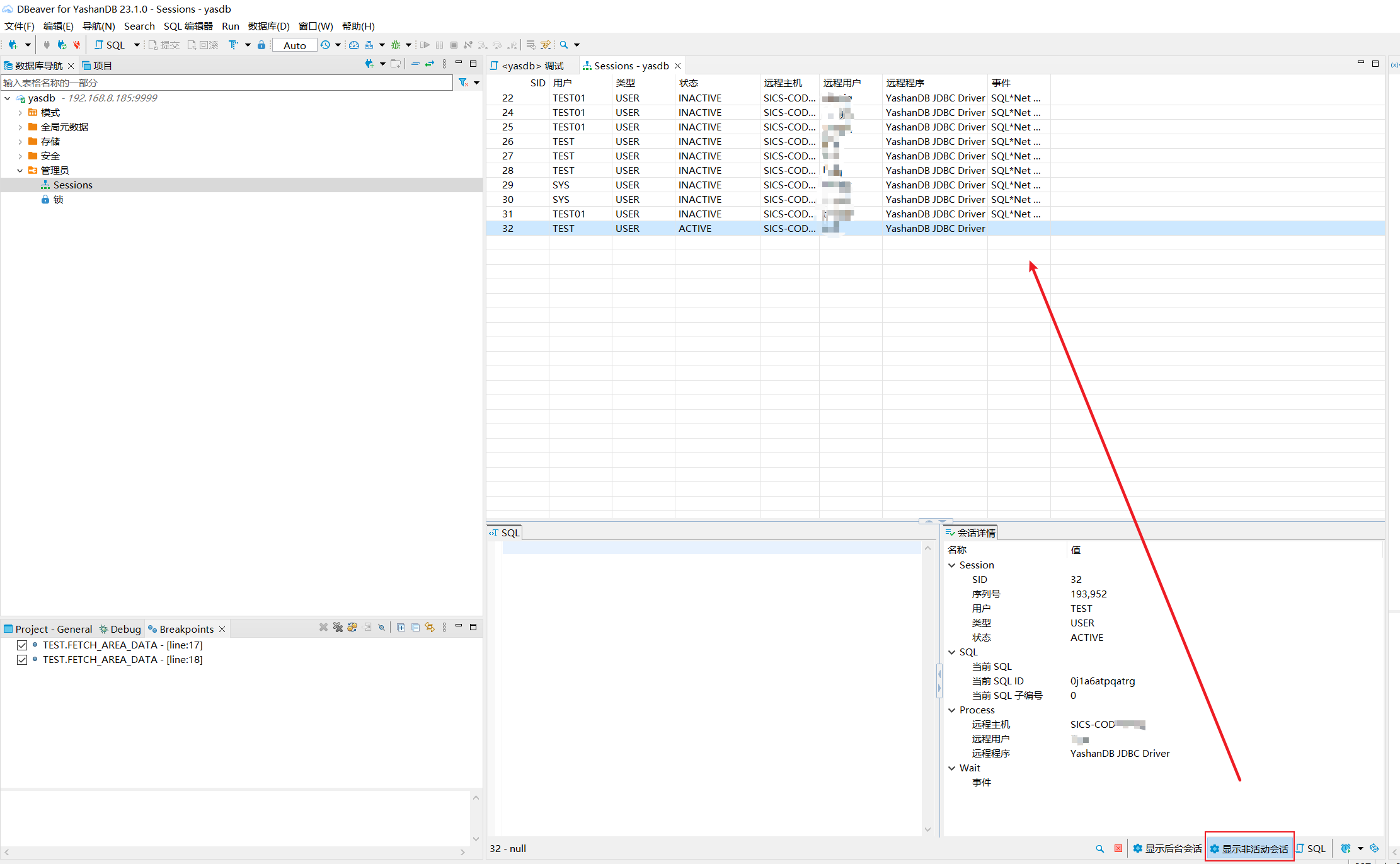Screen dimensions: 1400x864
Task: Click the Auto commit mode box in toolbar
Action: pyautogui.click(x=294, y=45)
